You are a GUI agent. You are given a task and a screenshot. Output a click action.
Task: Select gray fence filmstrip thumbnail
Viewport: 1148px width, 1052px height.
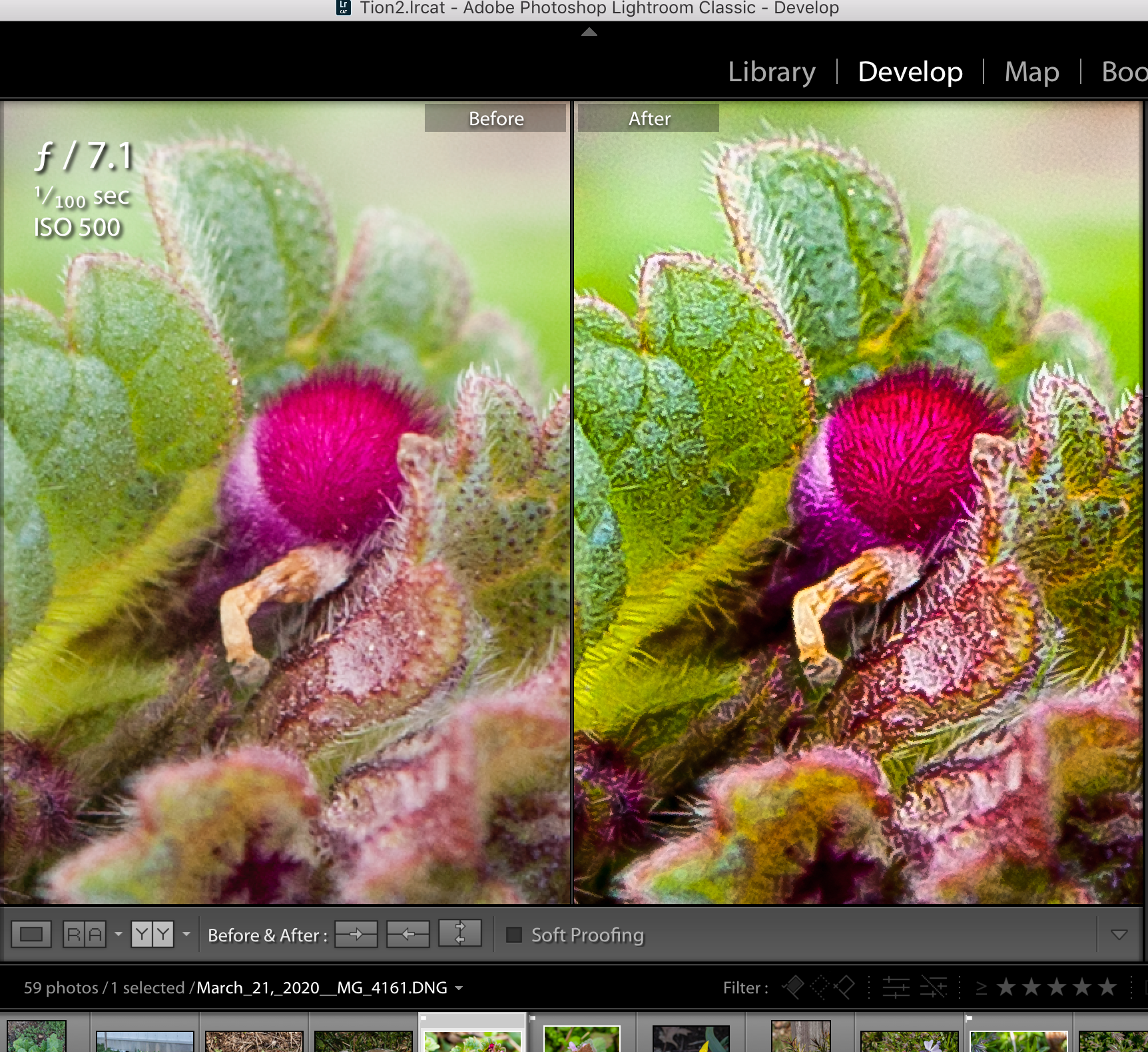(145, 1041)
